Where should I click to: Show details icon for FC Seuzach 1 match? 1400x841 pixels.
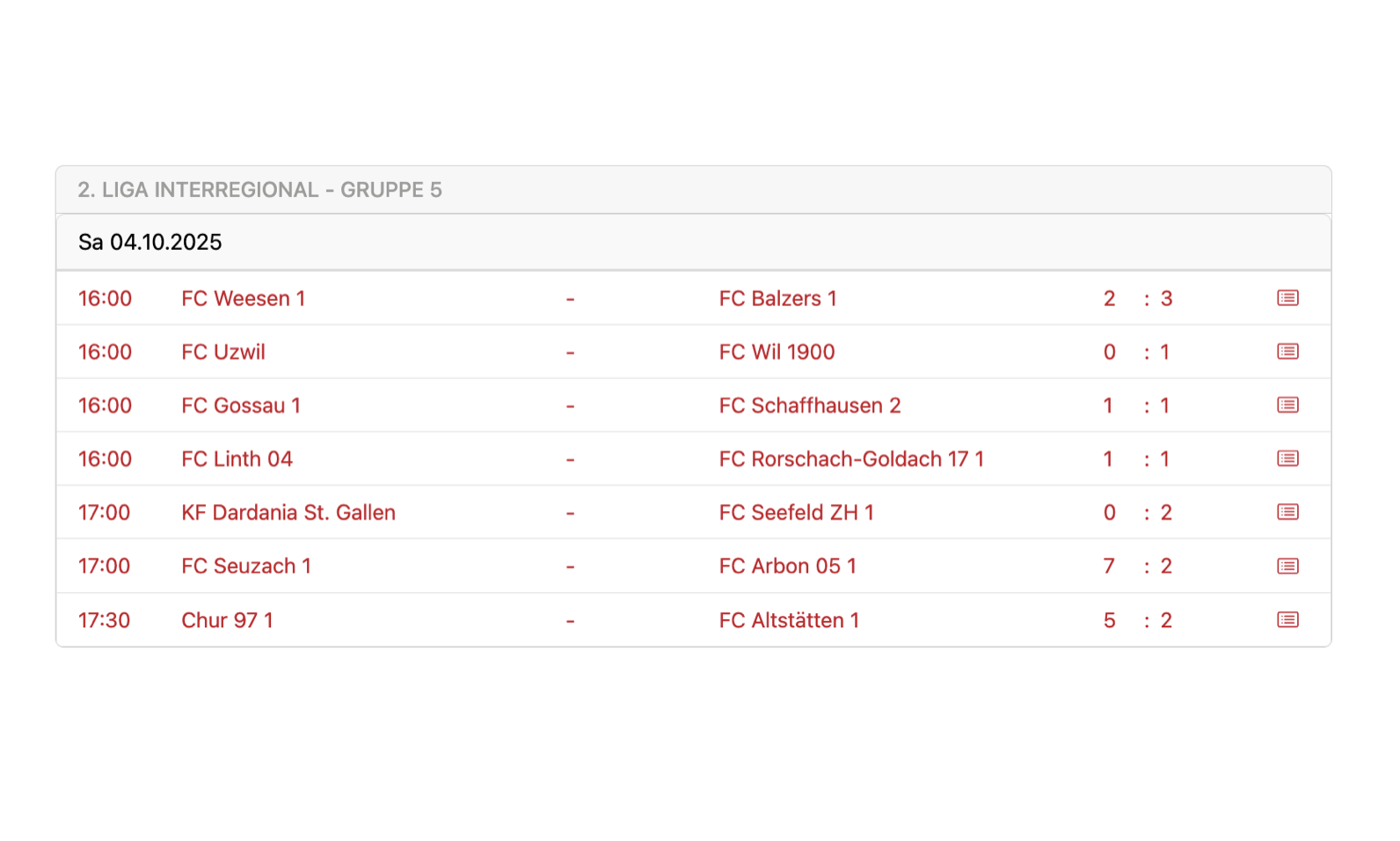(1287, 567)
